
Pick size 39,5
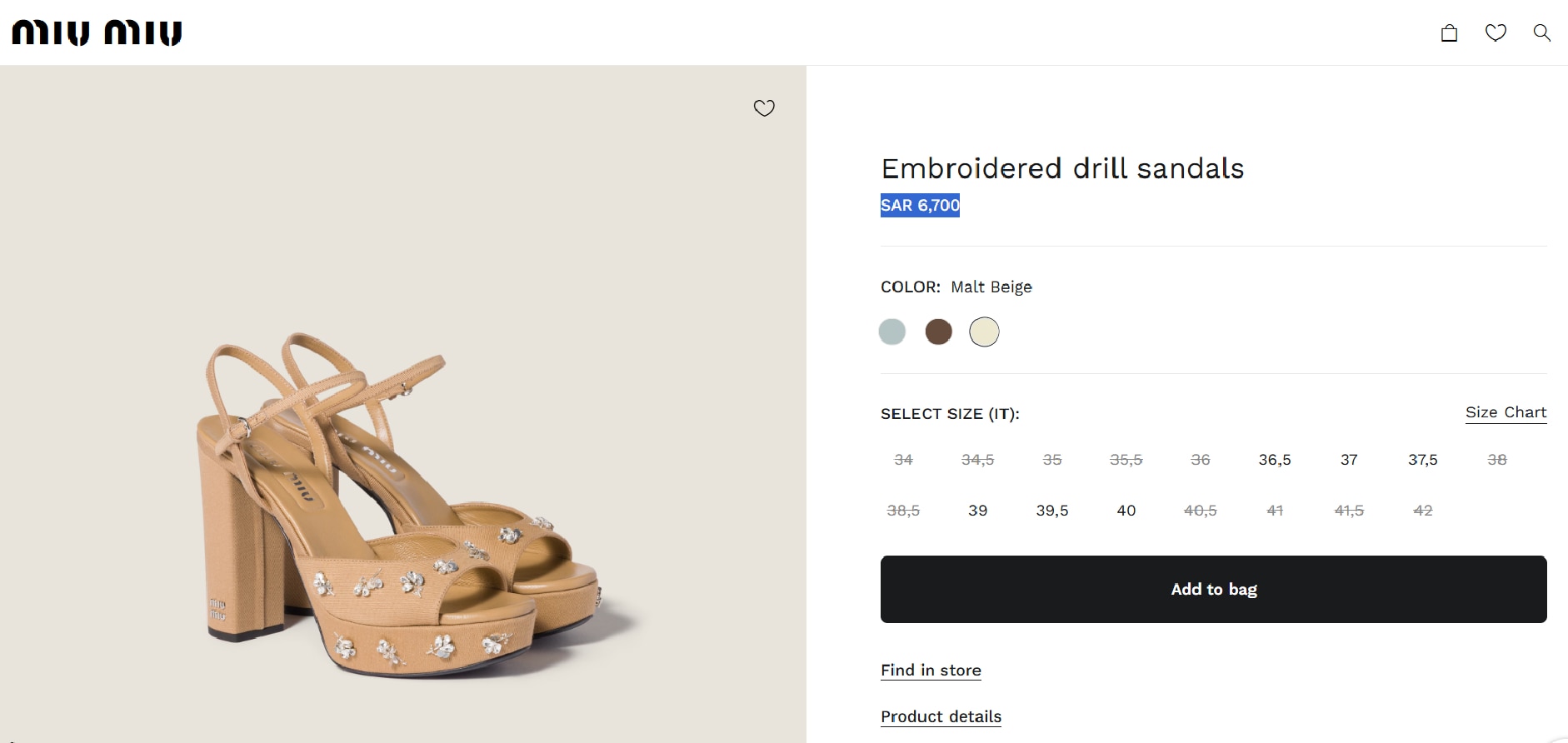[x=1052, y=511]
